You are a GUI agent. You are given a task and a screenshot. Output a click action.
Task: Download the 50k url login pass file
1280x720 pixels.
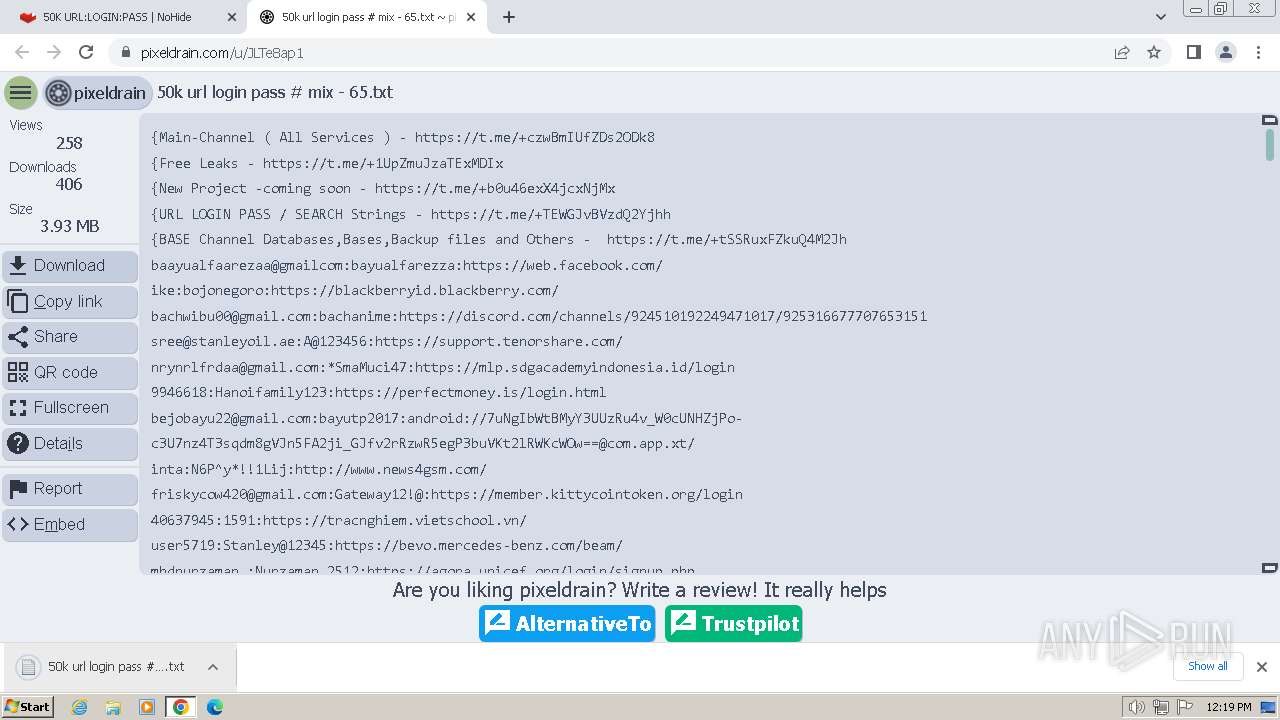(x=70, y=266)
